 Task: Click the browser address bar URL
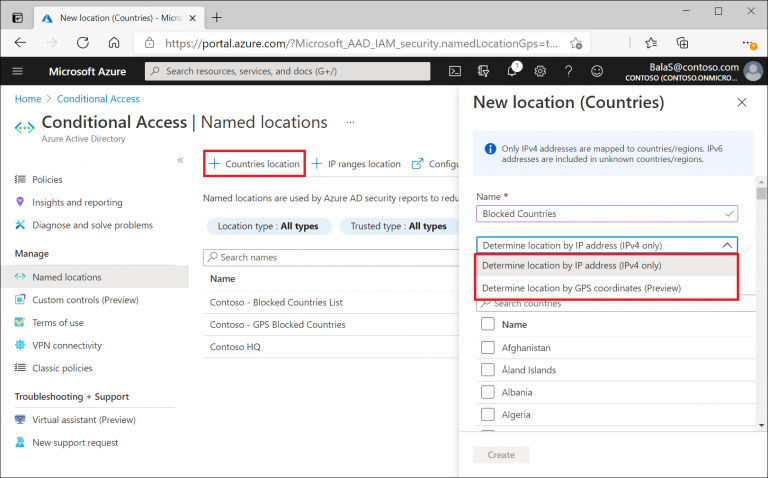[361, 44]
